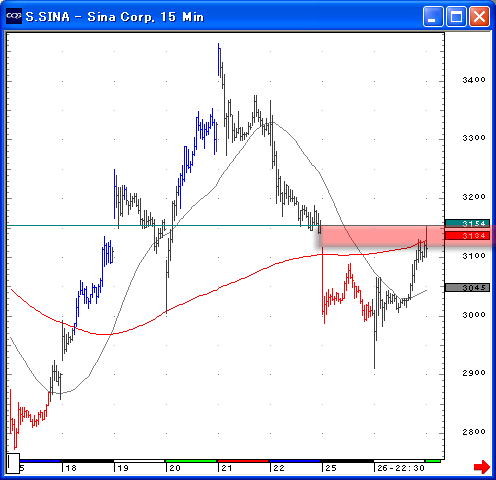Screen dimensions: 496x480
Task: Select the gray 3045 price label
Action: pos(467,287)
